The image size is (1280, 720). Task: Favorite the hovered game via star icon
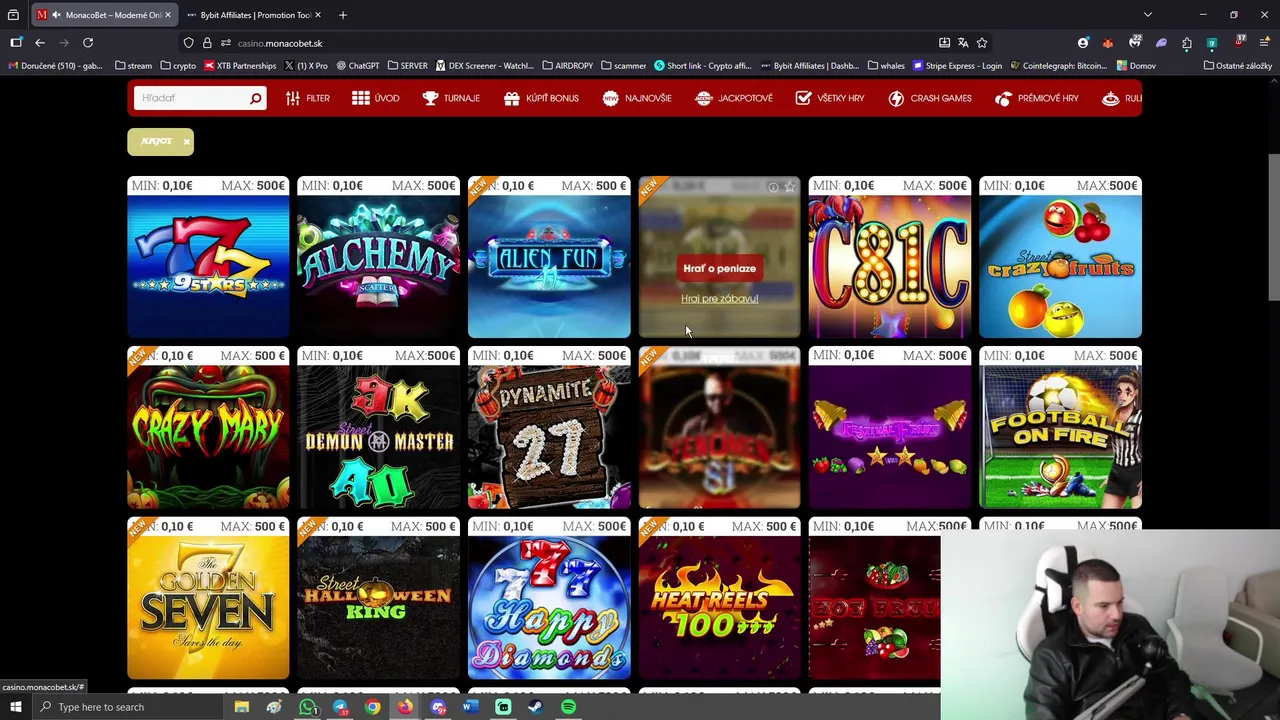[789, 187]
